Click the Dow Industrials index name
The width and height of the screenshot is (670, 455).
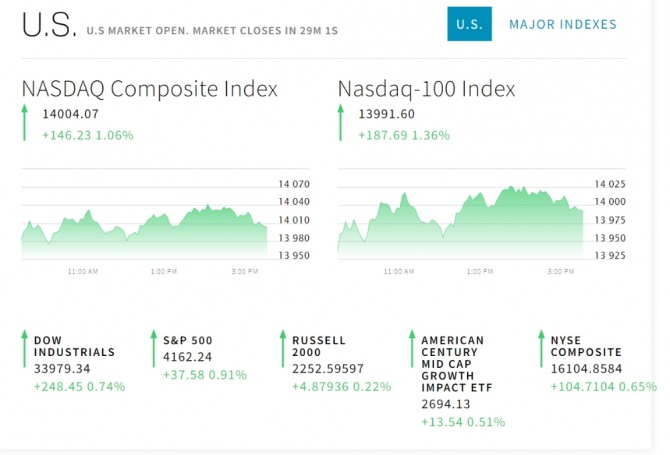point(74,346)
